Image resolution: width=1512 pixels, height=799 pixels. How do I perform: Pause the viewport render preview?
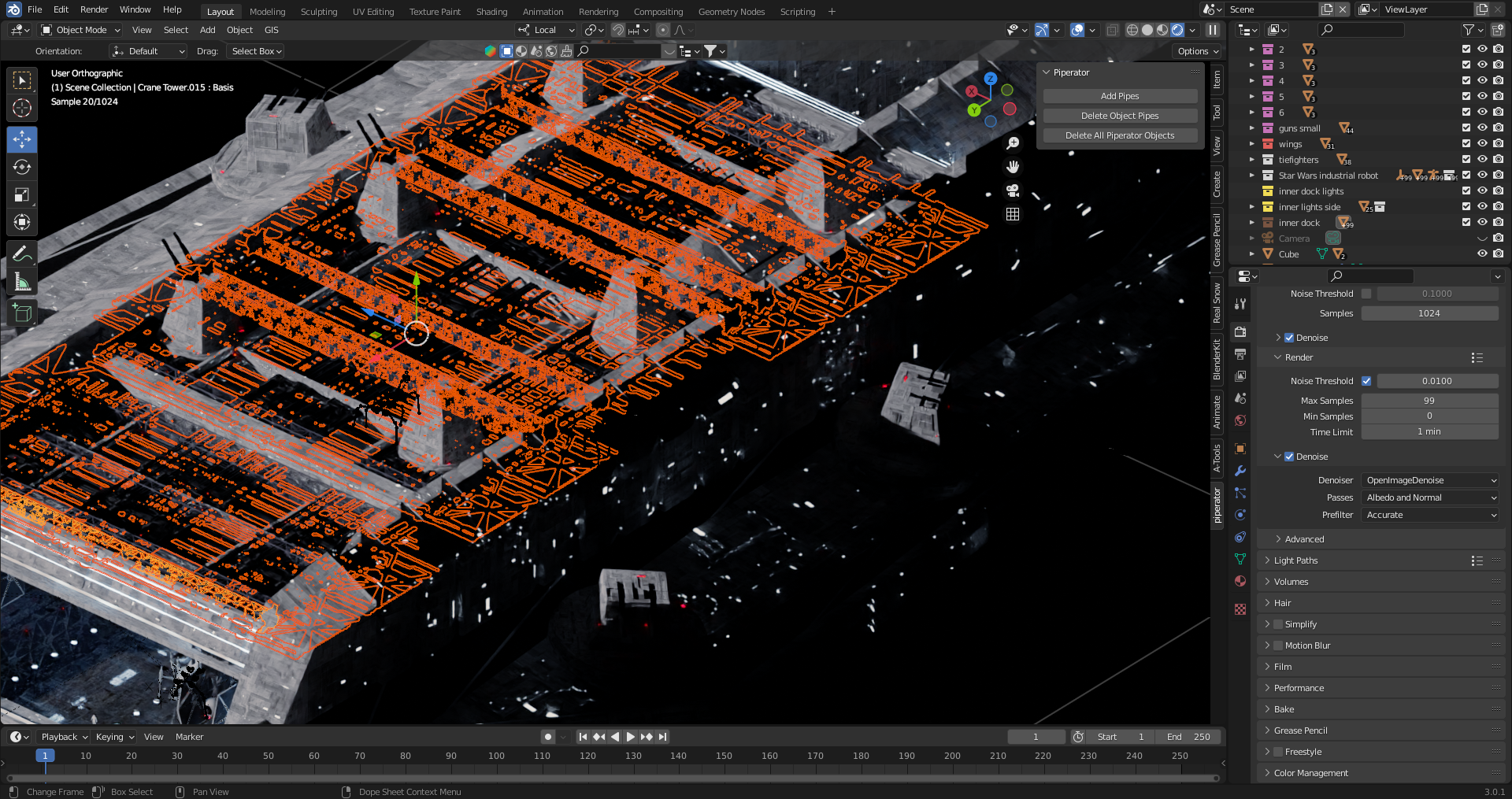1213,30
